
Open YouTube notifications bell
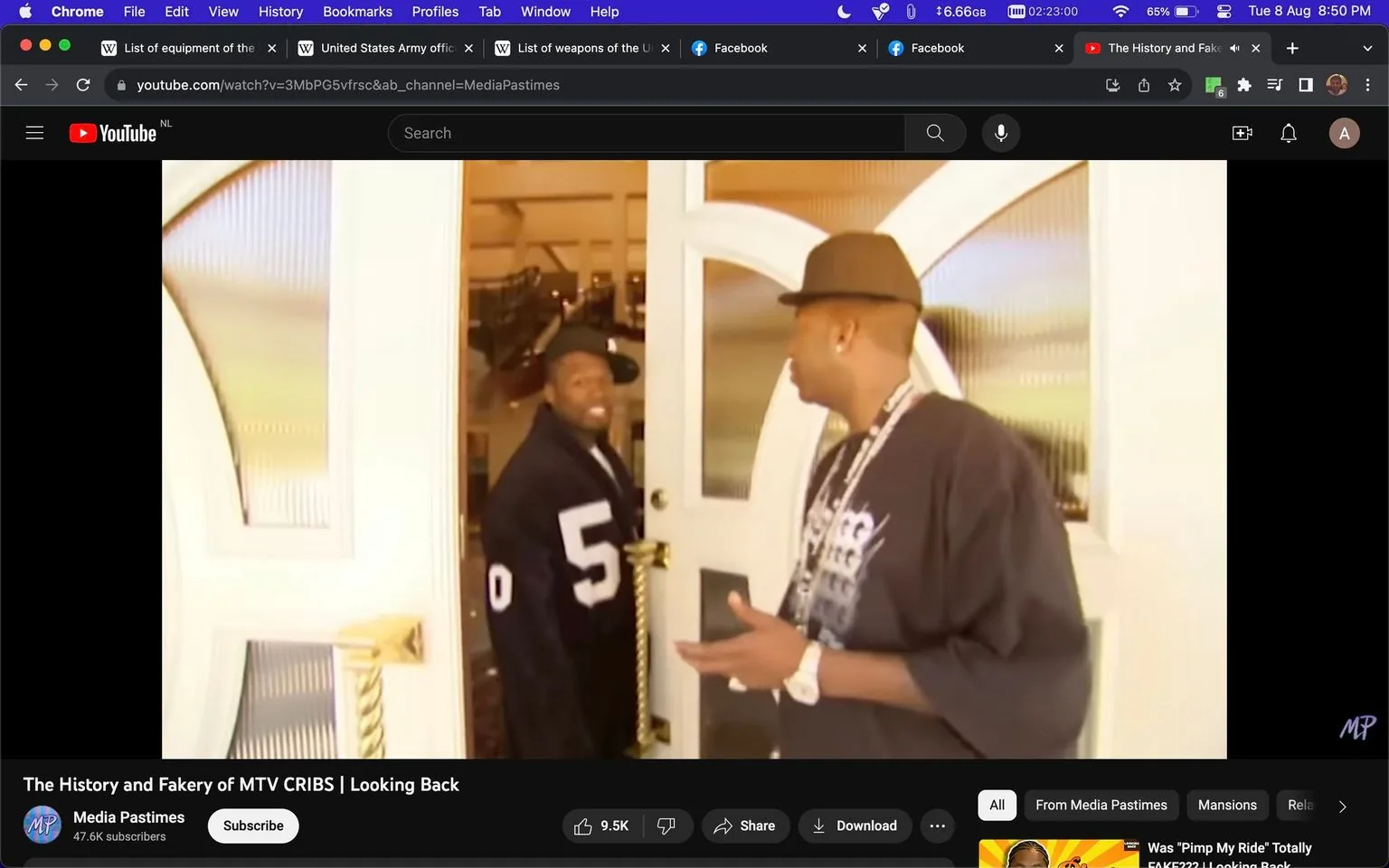[1288, 132]
